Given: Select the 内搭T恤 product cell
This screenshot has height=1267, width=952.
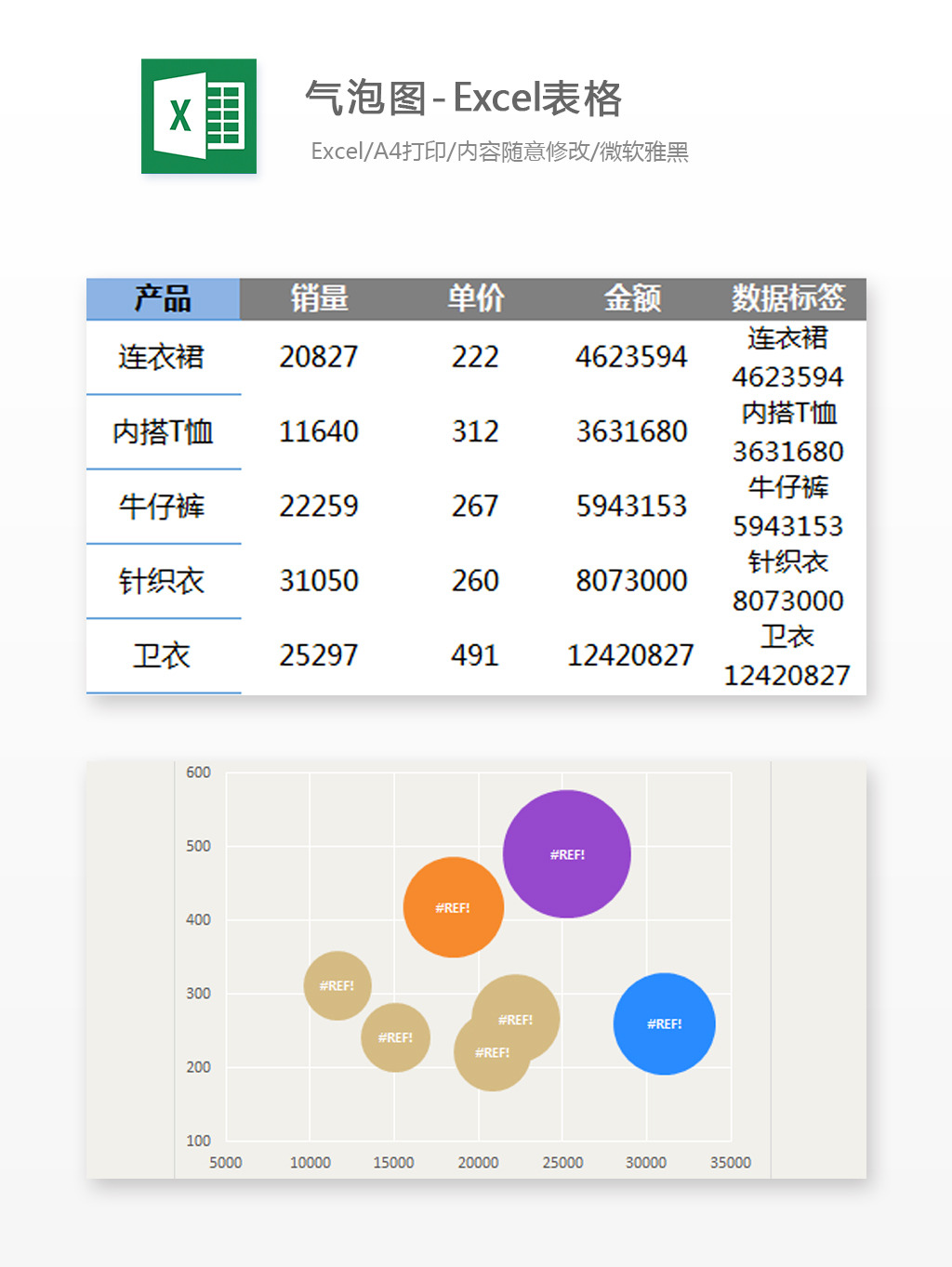Looking at the screenshot, I should pyautogui.click(x=163, y=431).
